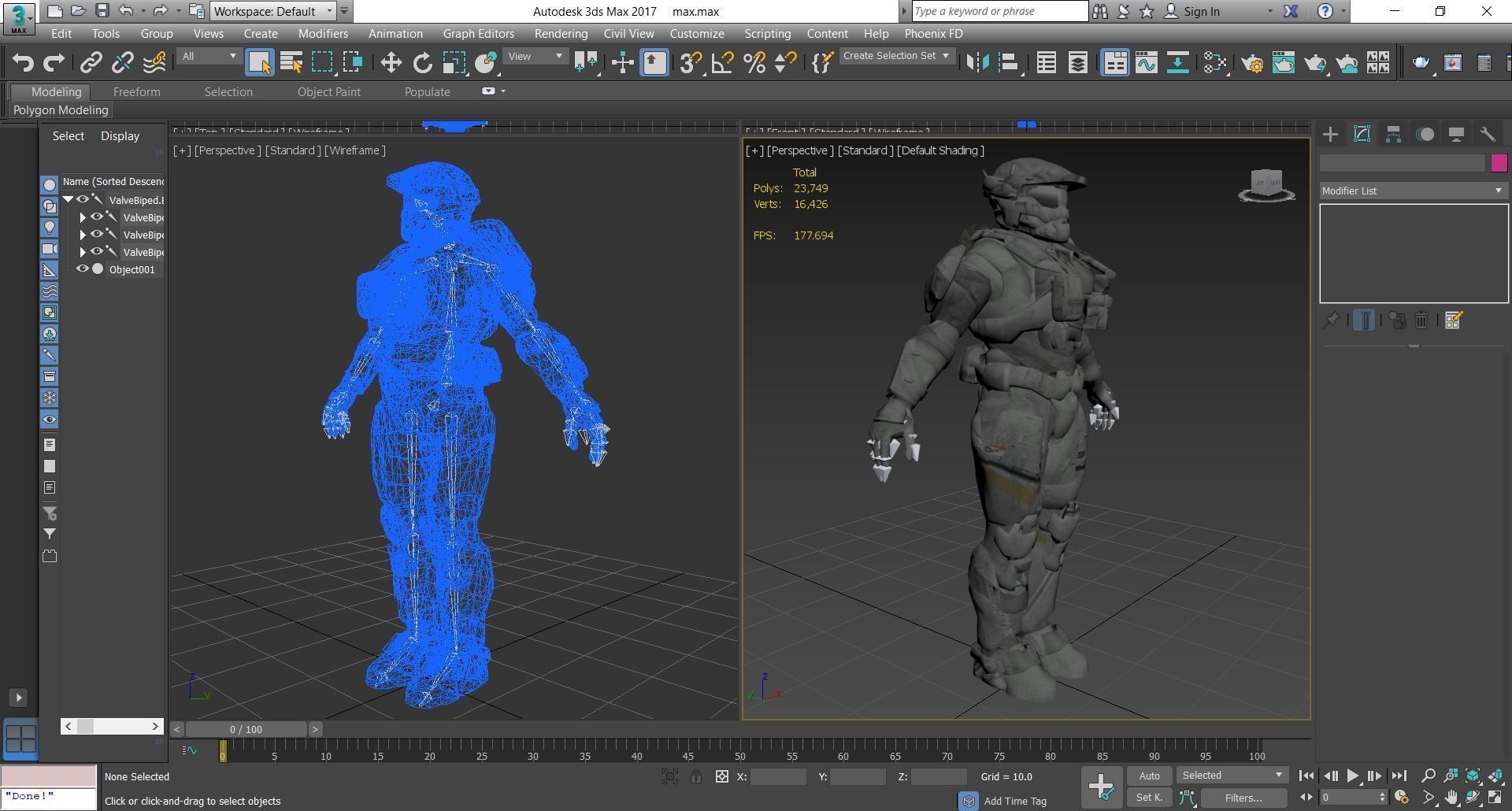Click the Scene Explorer horizontal scrollbar
1512x811 pixels.
[112, 726]
